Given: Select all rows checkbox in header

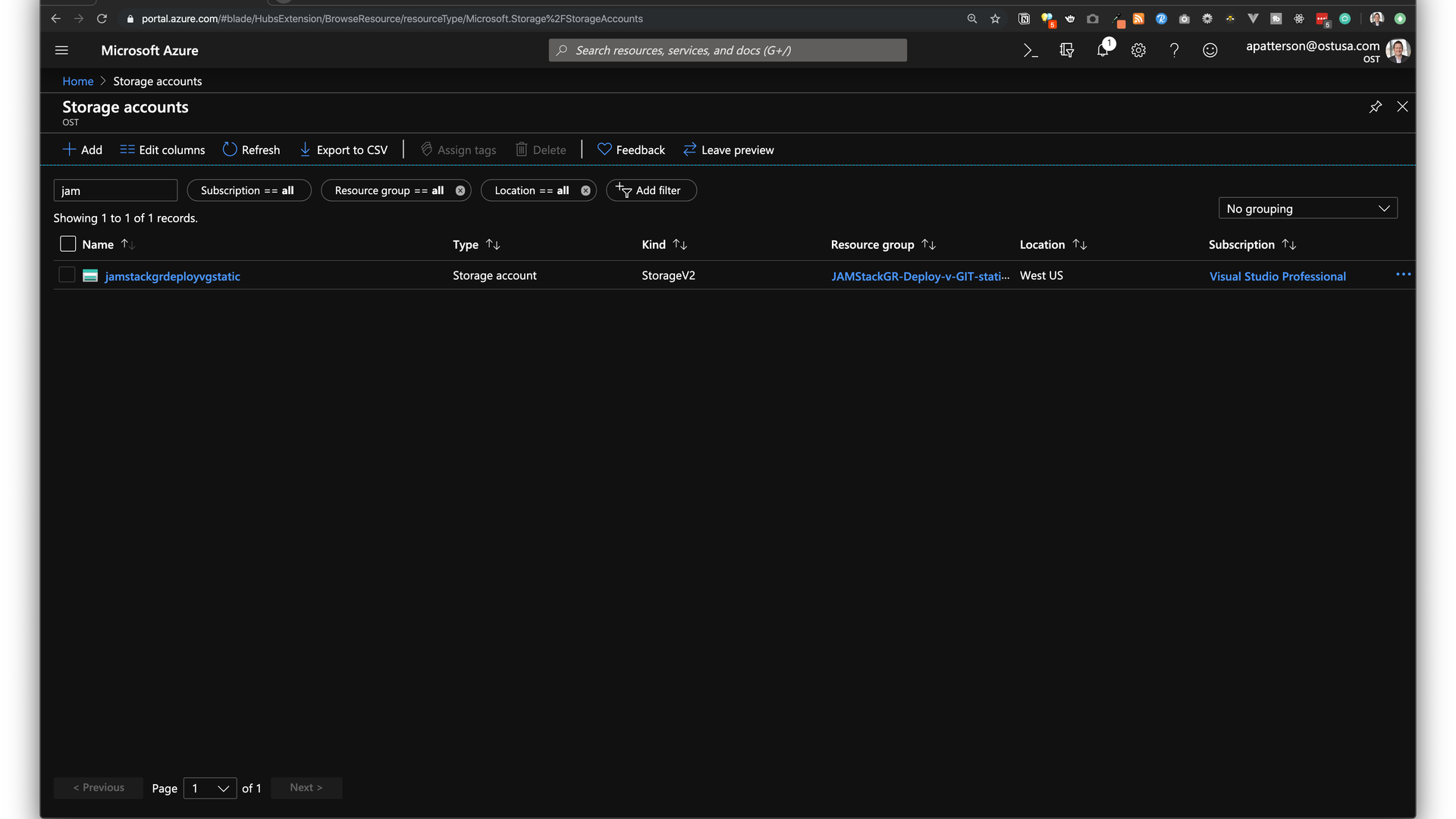Looking at the screenshot, I should tap(67, 244).
